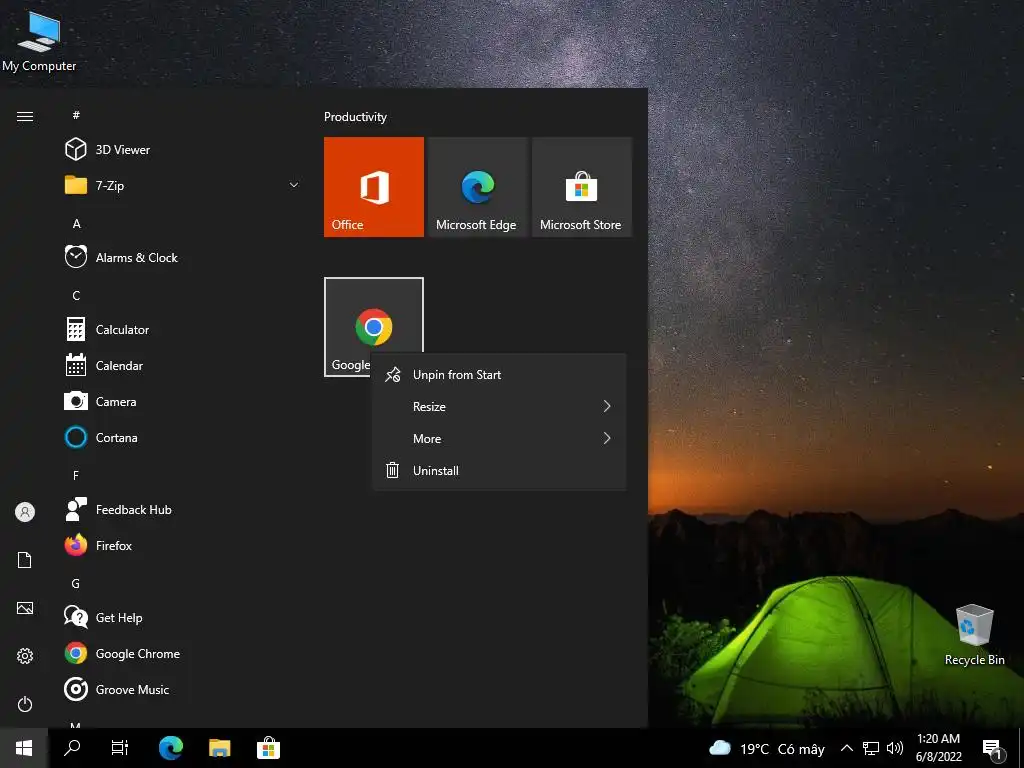
Task: Select the Recycle Bin desktop icon
Action: pyautogui.click(x=974, y=635)
